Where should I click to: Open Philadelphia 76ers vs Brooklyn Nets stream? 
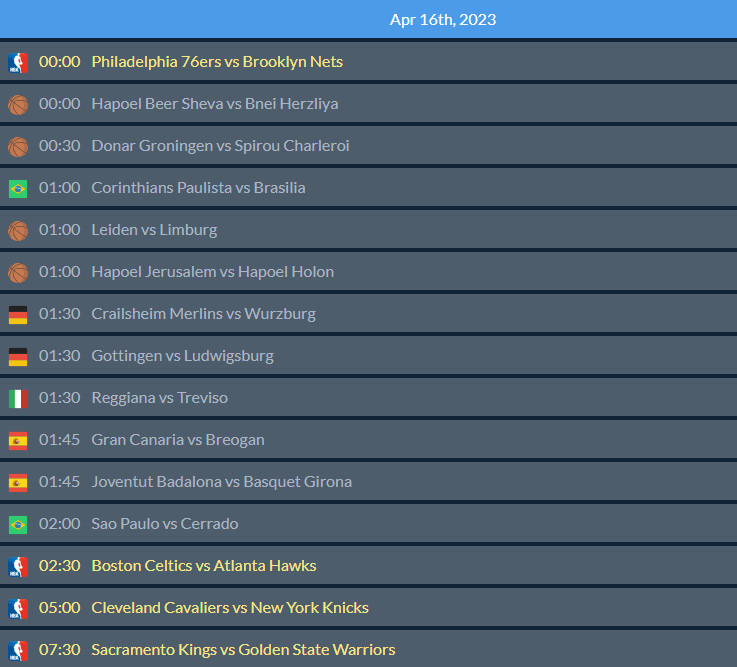tap(217, 62)
